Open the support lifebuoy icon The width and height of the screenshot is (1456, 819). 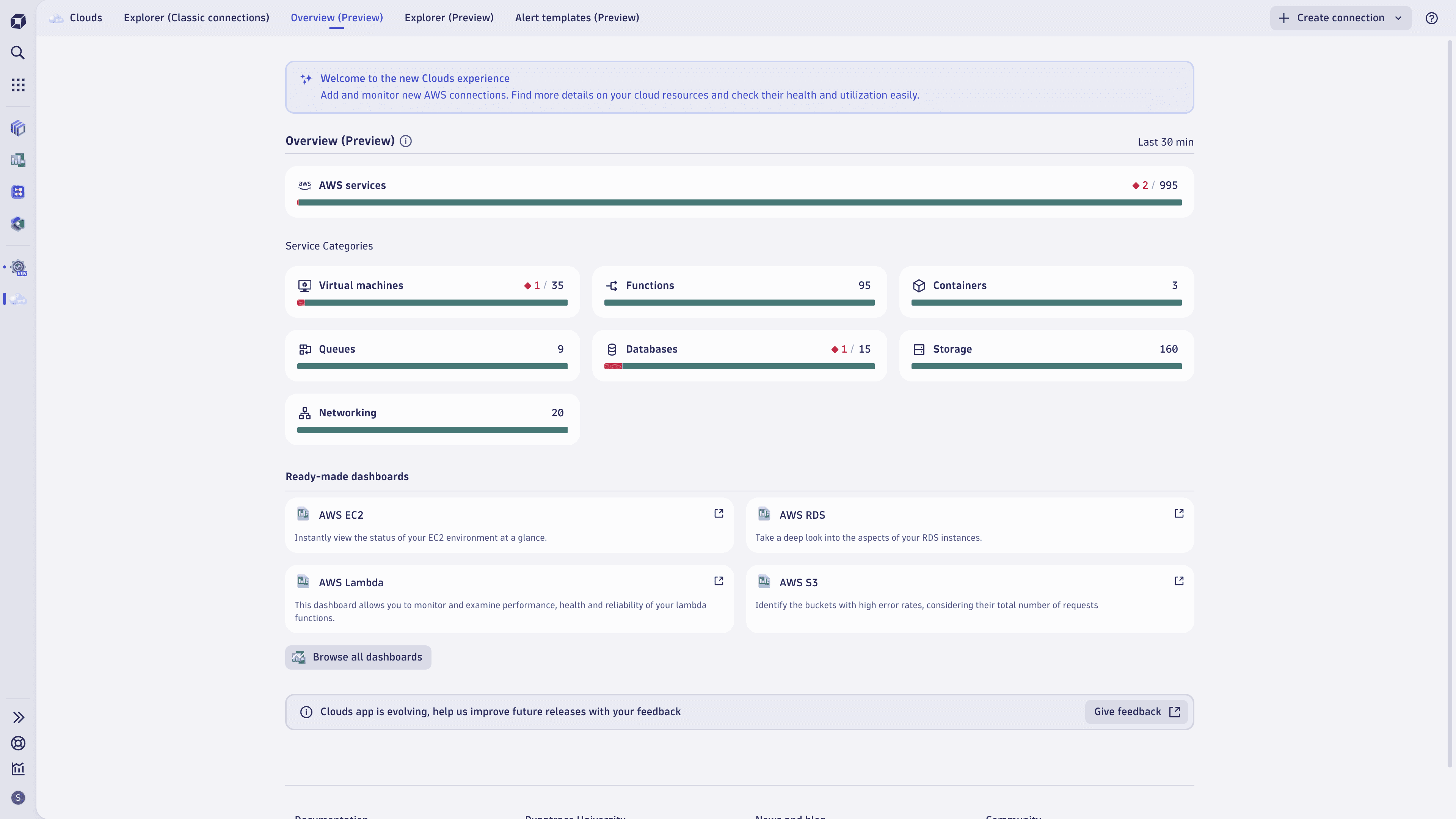pos(18,743)
